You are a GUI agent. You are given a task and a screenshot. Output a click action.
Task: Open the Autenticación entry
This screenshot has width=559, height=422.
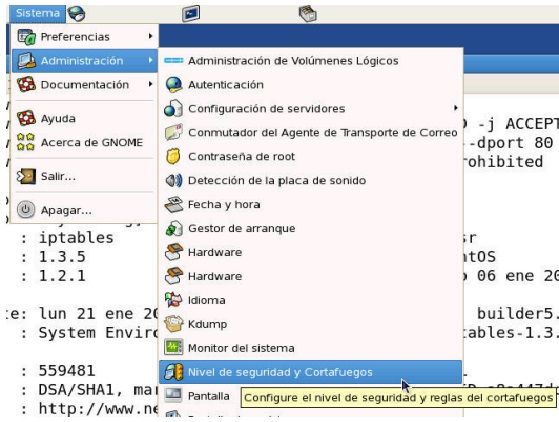tap(310, 84)
